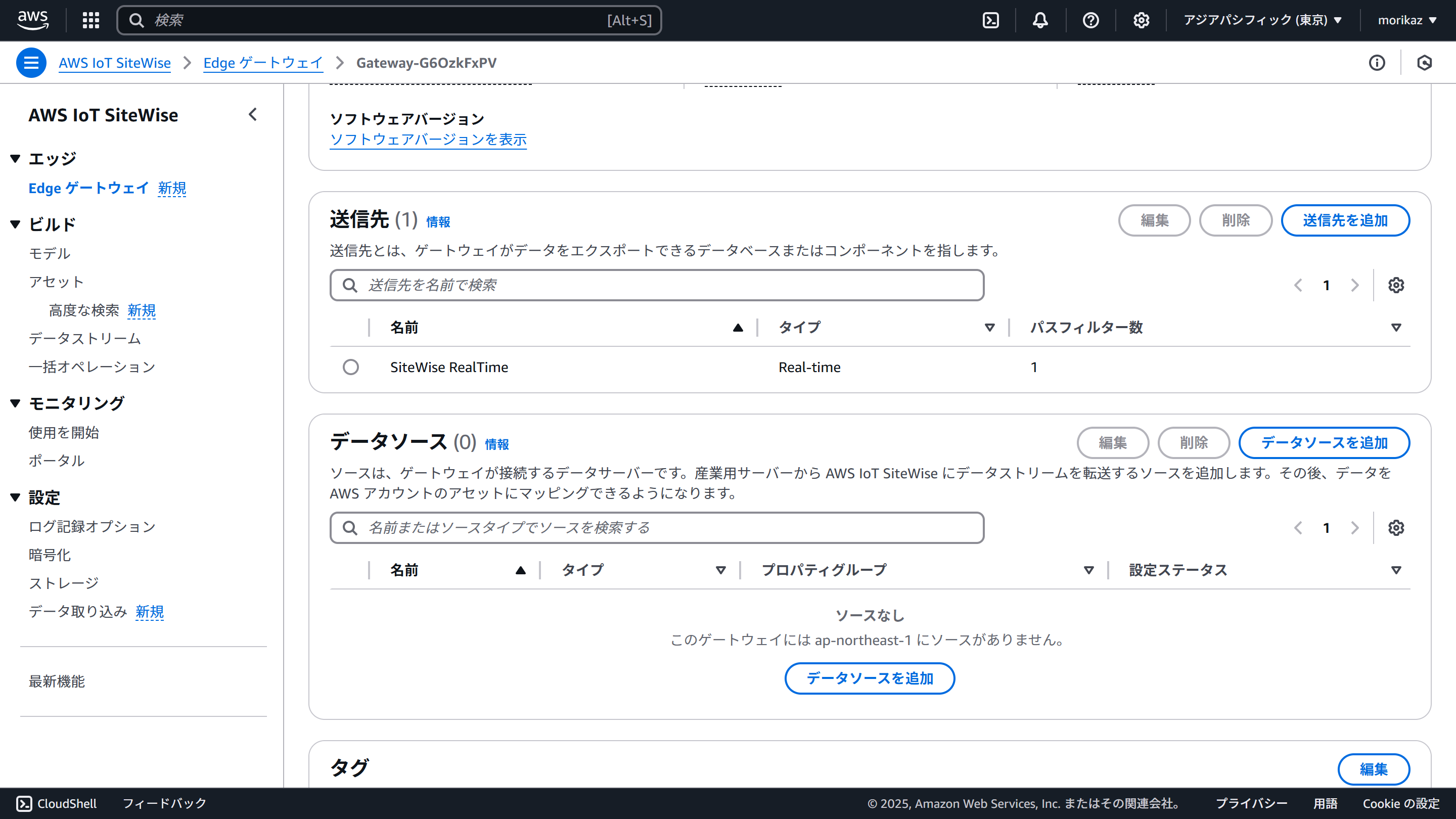1456x819 pixels.
Task: Open Edge ゲートウェイ in sidebar
Action: [x=89, y=188]
